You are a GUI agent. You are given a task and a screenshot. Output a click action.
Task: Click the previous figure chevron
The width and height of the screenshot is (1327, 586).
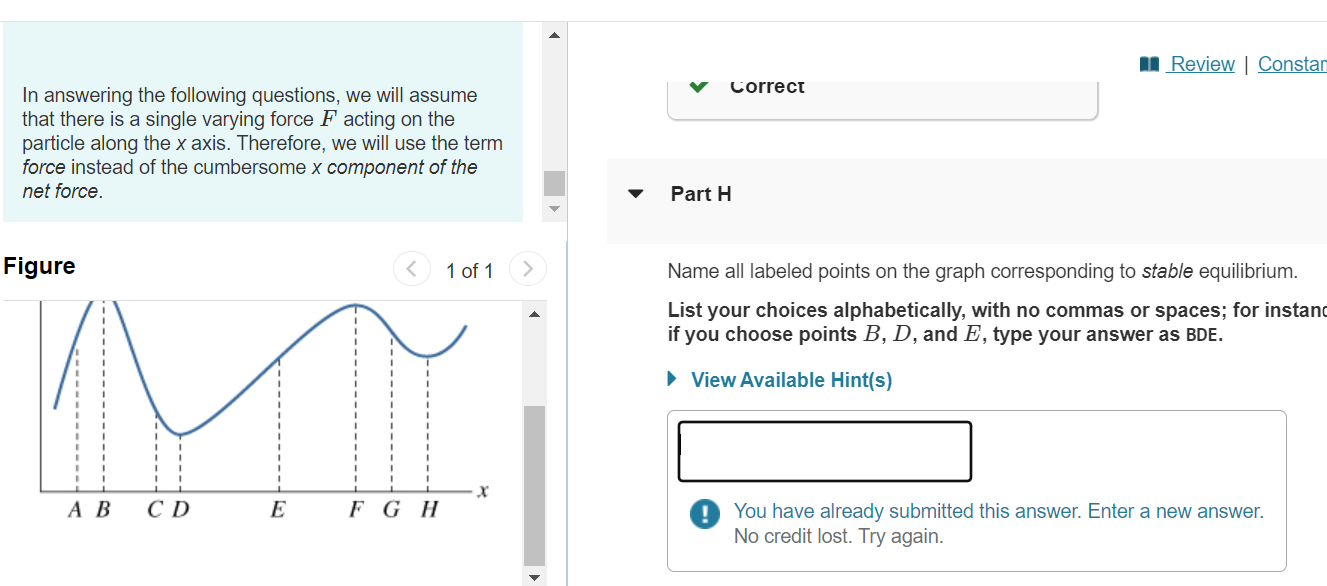click(411, 268)
